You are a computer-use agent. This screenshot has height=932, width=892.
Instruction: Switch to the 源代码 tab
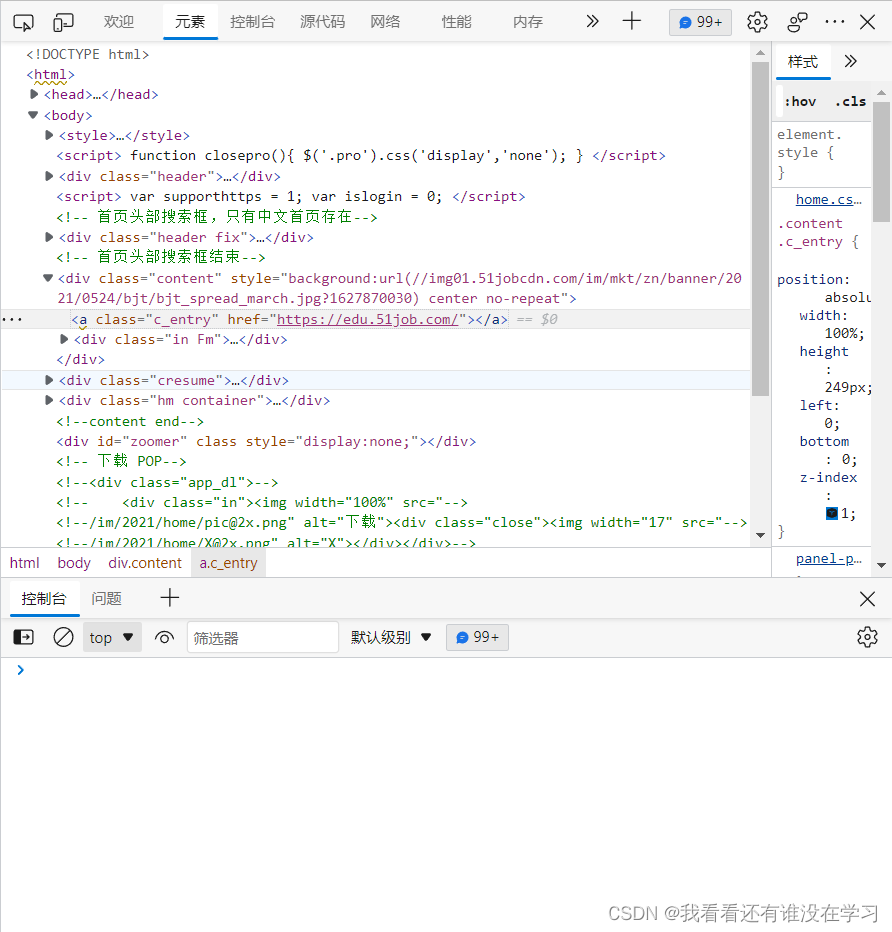323,22
